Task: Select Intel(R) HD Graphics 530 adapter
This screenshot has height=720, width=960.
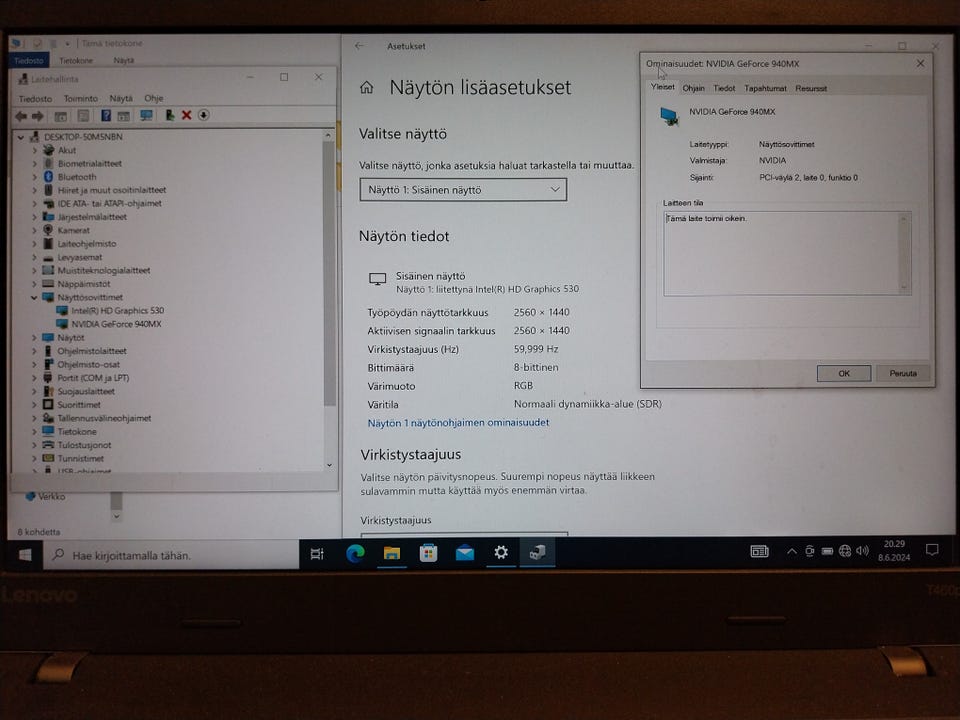Action: (x=117, y=311)
